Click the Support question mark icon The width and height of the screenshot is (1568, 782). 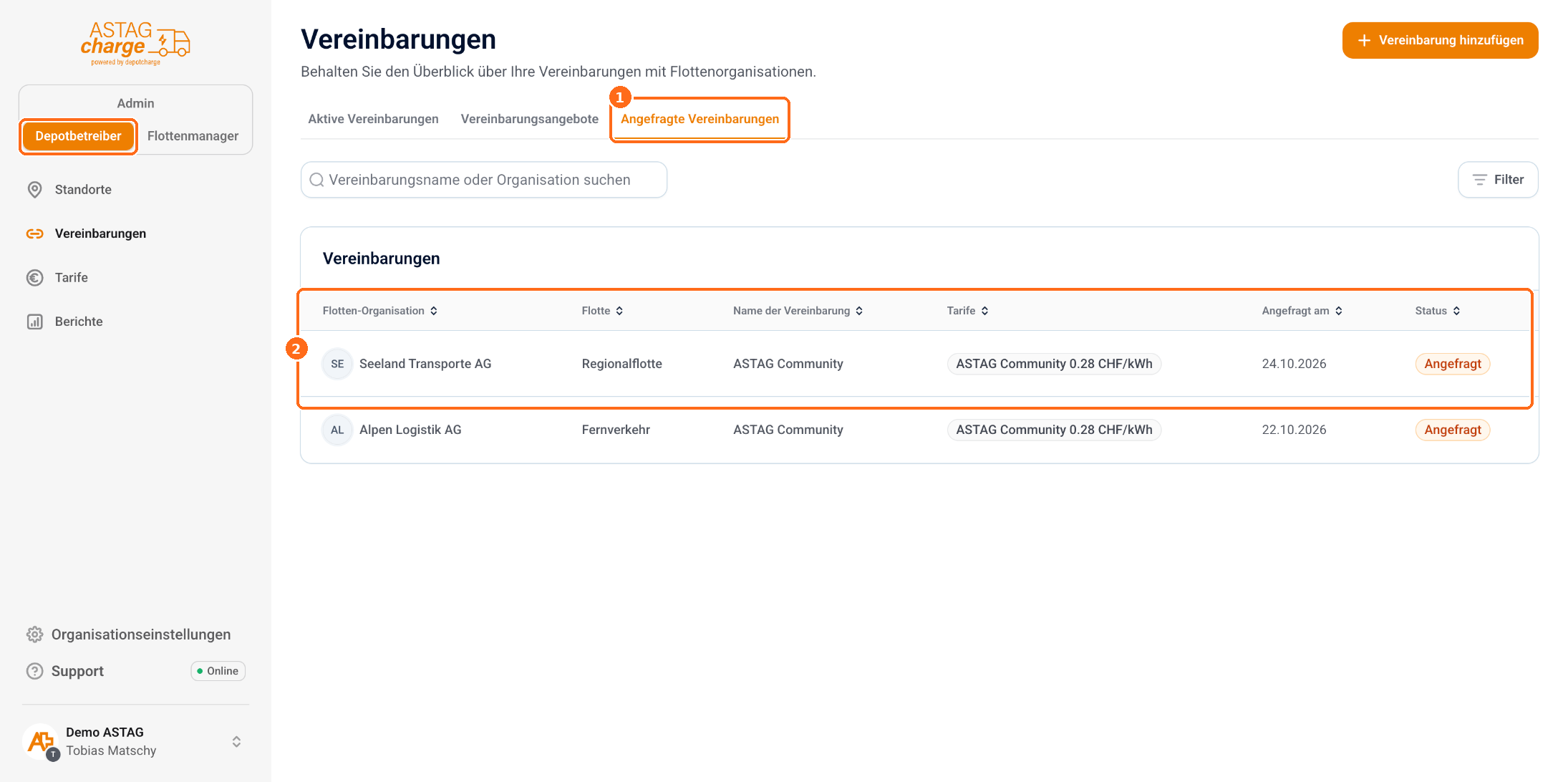click(34, 671)
